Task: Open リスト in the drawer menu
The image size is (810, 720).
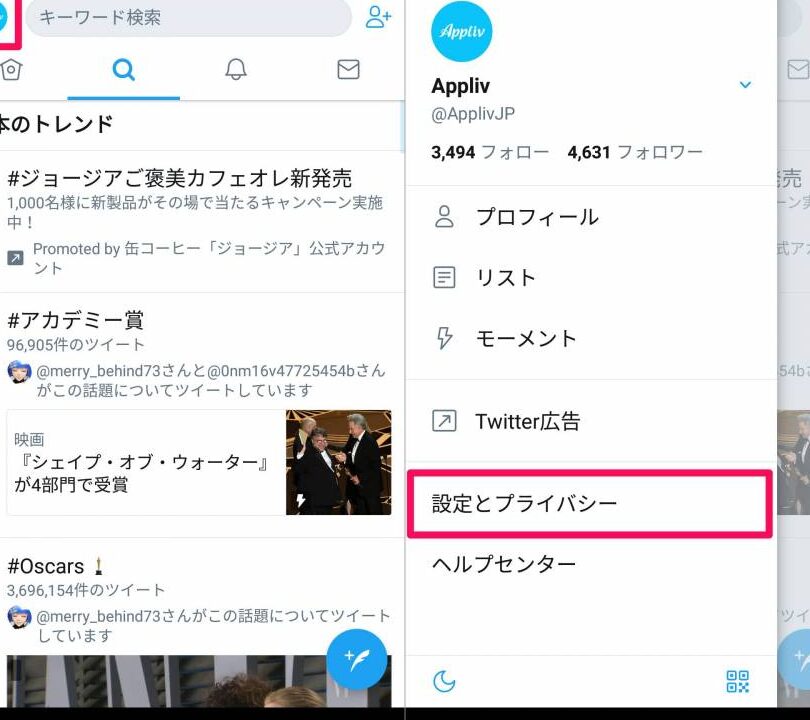Action: (x=591, y=278)
